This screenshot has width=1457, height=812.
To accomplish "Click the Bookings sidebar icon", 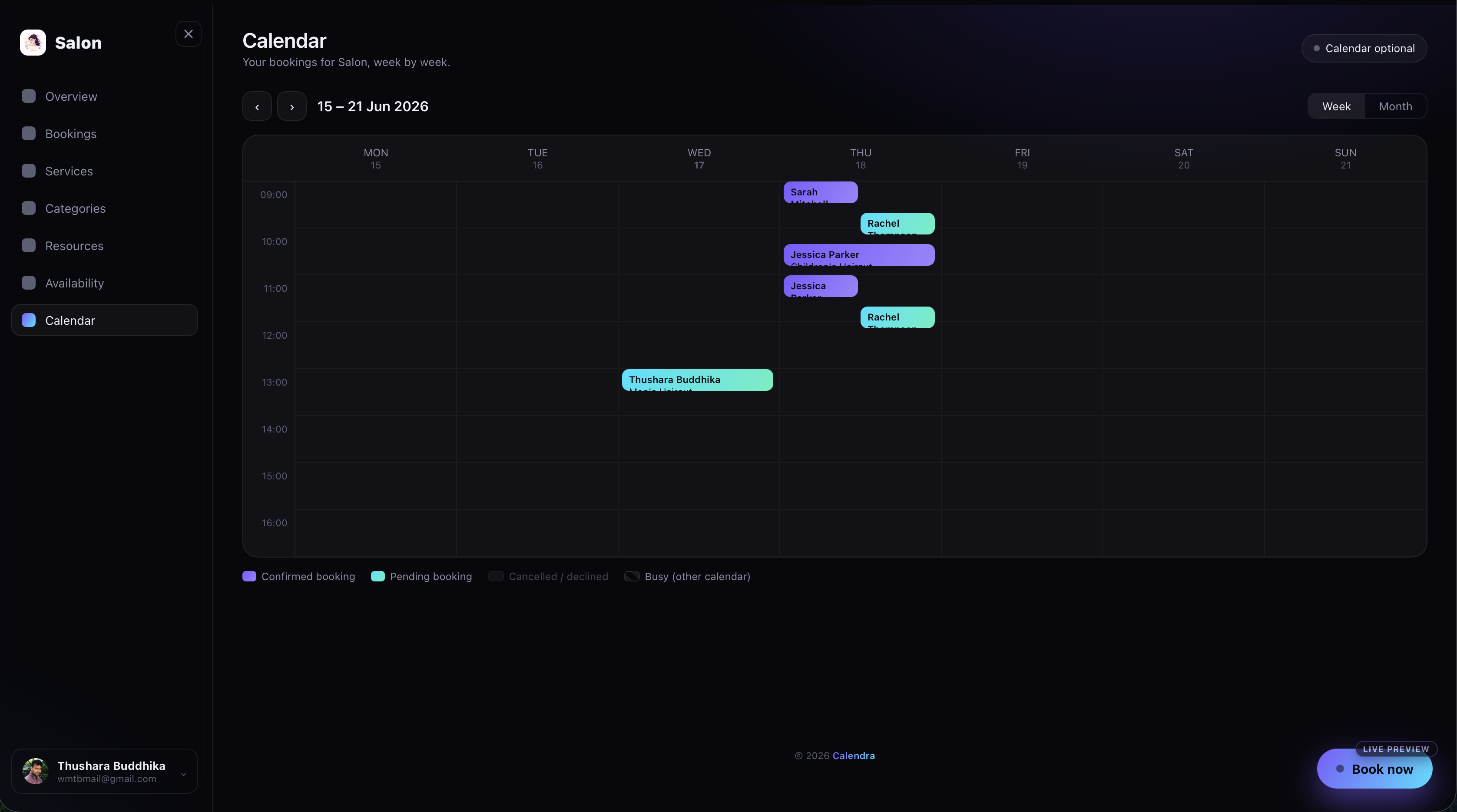I will point(29,133).
